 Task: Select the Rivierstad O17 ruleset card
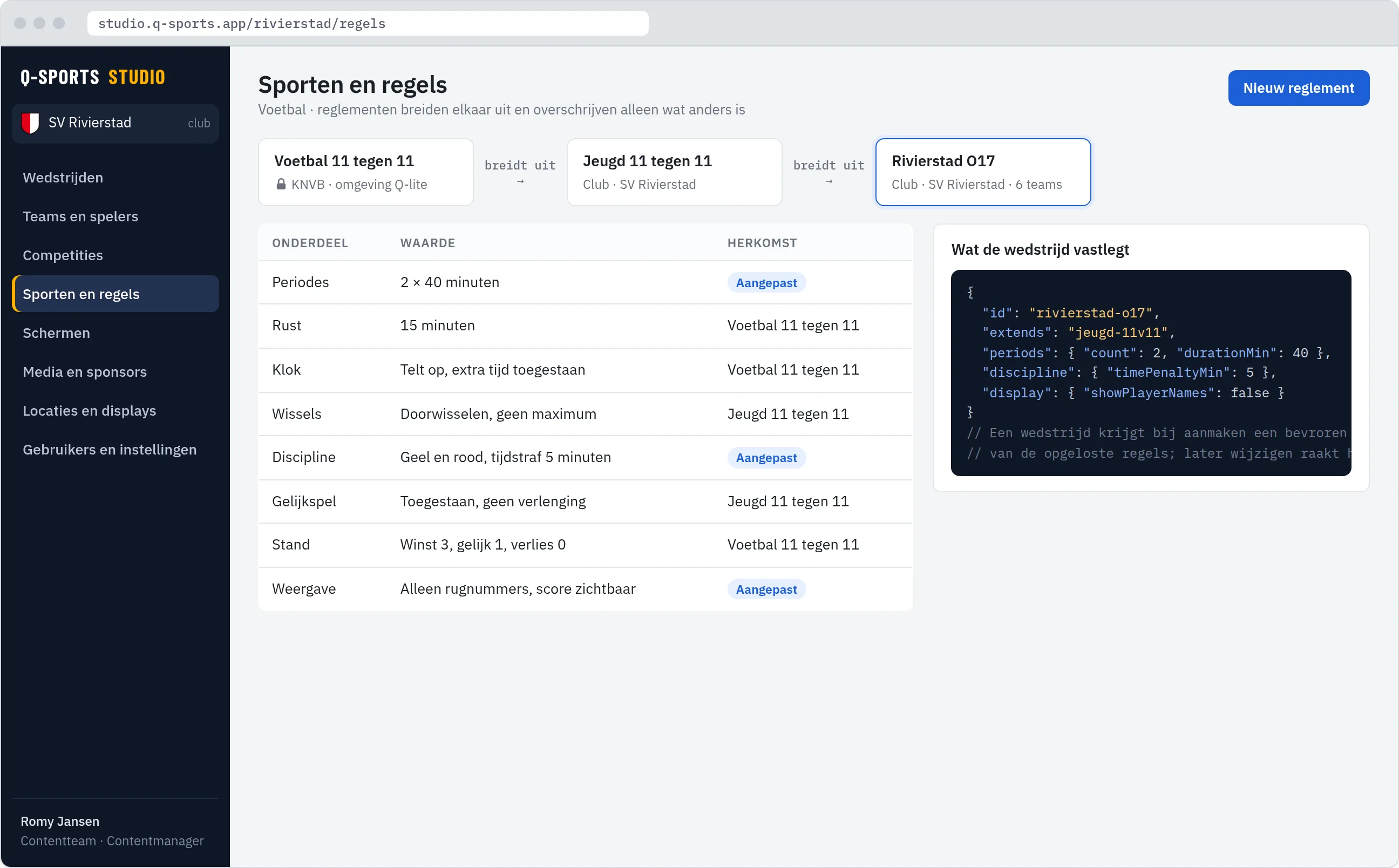tap(982, 172)
